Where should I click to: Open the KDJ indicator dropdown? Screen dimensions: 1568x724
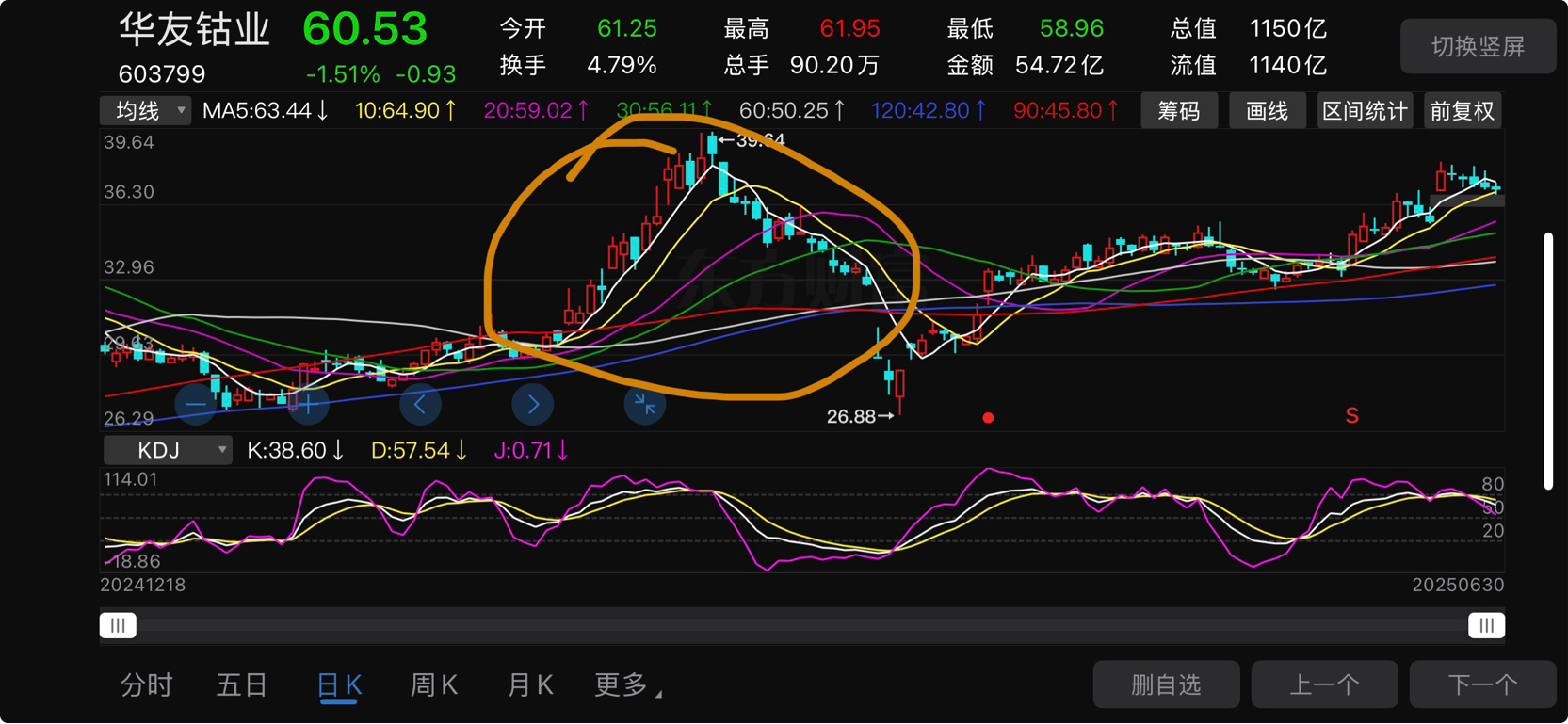coord(168,451)
